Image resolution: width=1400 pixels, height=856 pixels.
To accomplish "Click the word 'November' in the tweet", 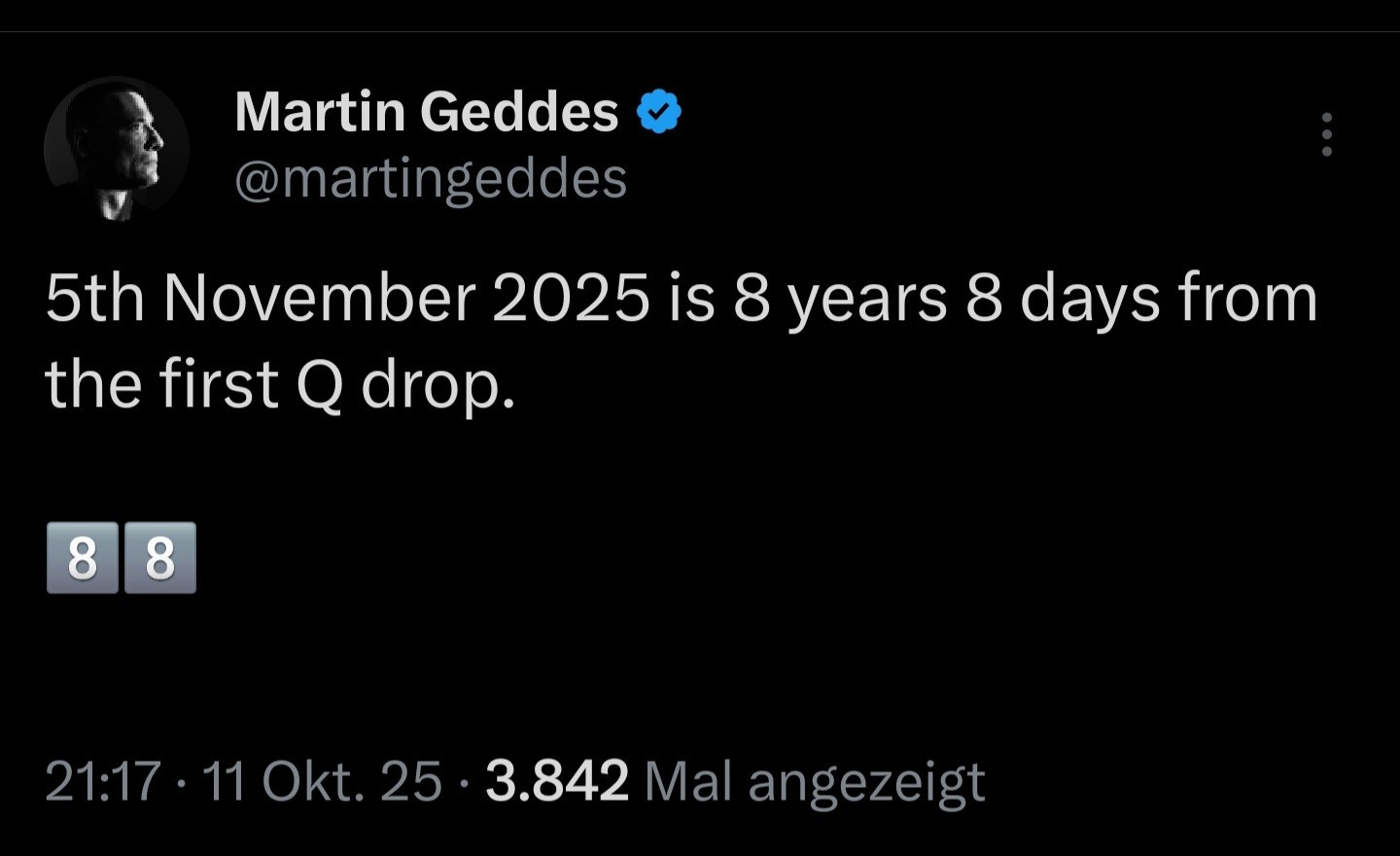I will pyautogui.click(x=320, y=298).
